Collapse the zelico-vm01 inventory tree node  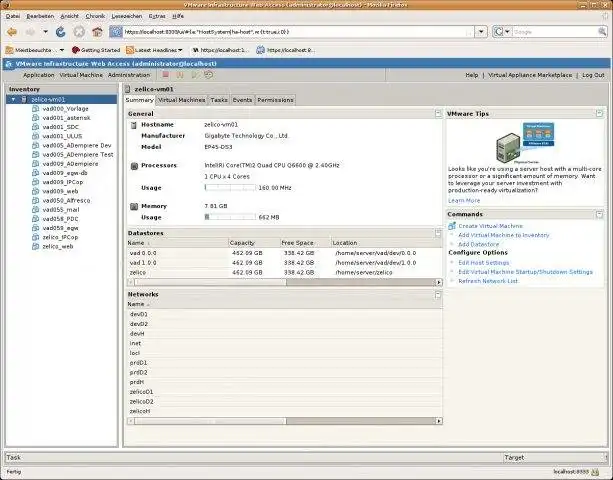pyautogui.click(x=13, y=99)
